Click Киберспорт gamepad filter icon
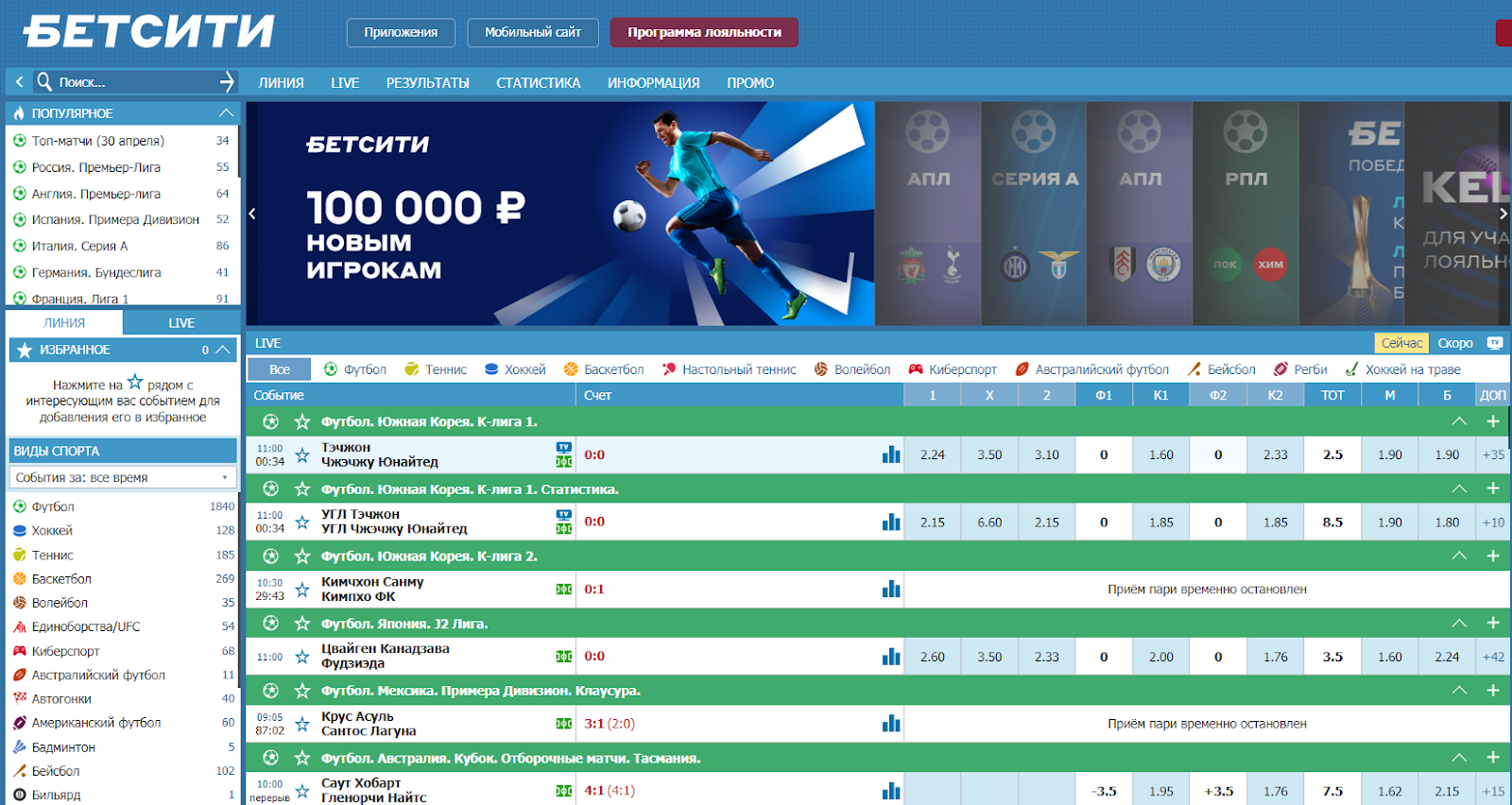This screenshot has width=1512, height=805. click(916, 369)
